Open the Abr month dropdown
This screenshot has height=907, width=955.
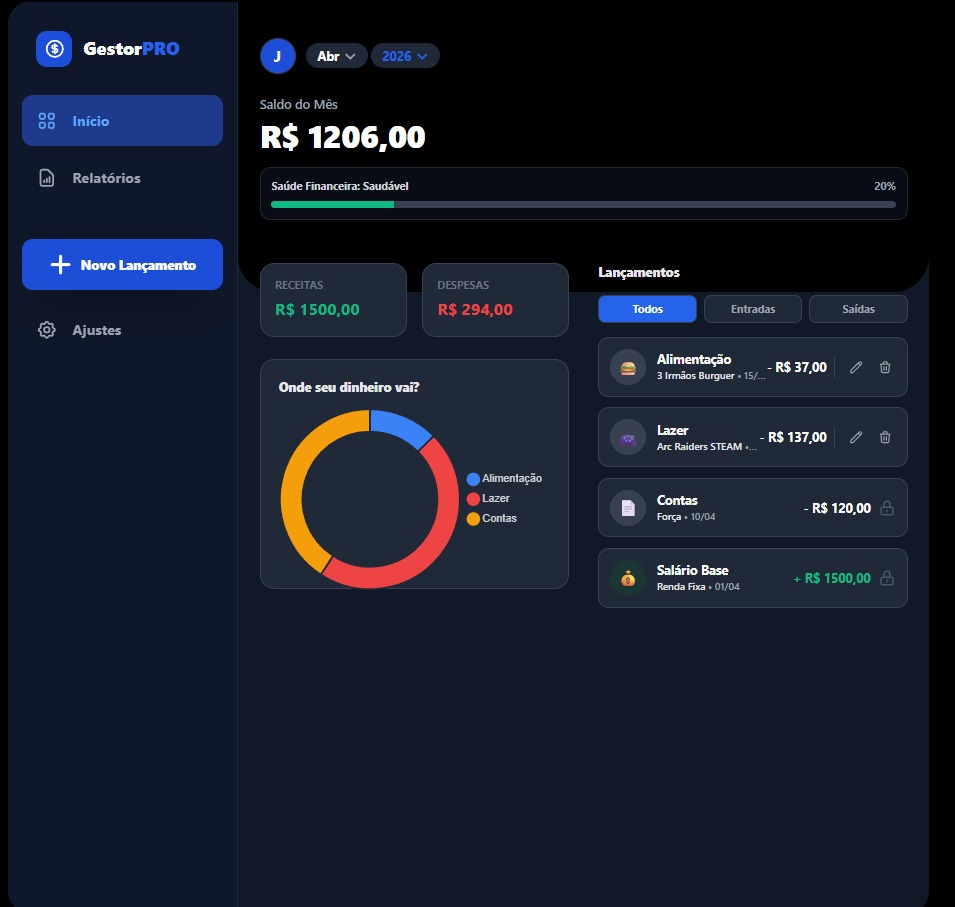pos(336,56)
